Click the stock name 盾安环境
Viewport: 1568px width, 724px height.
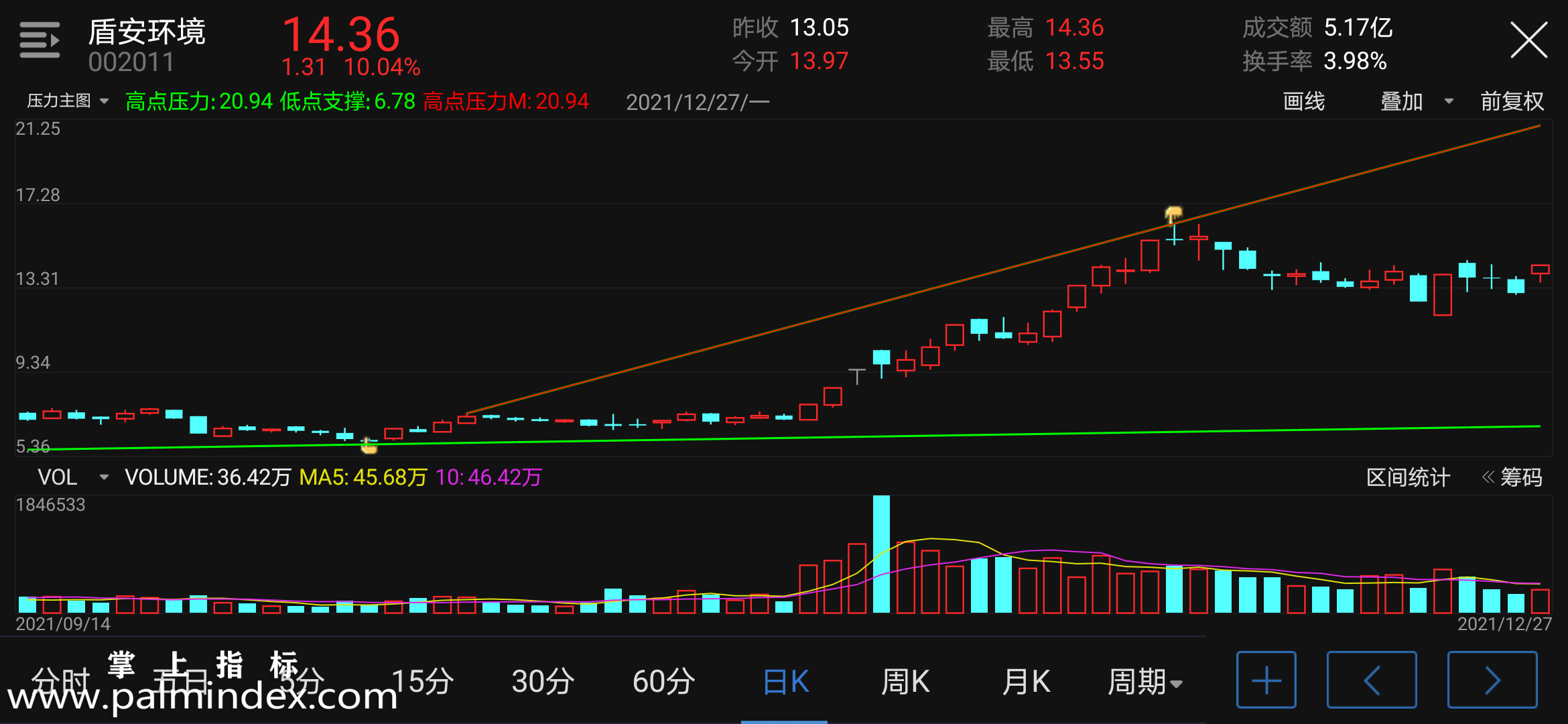(x=147, y=31)
